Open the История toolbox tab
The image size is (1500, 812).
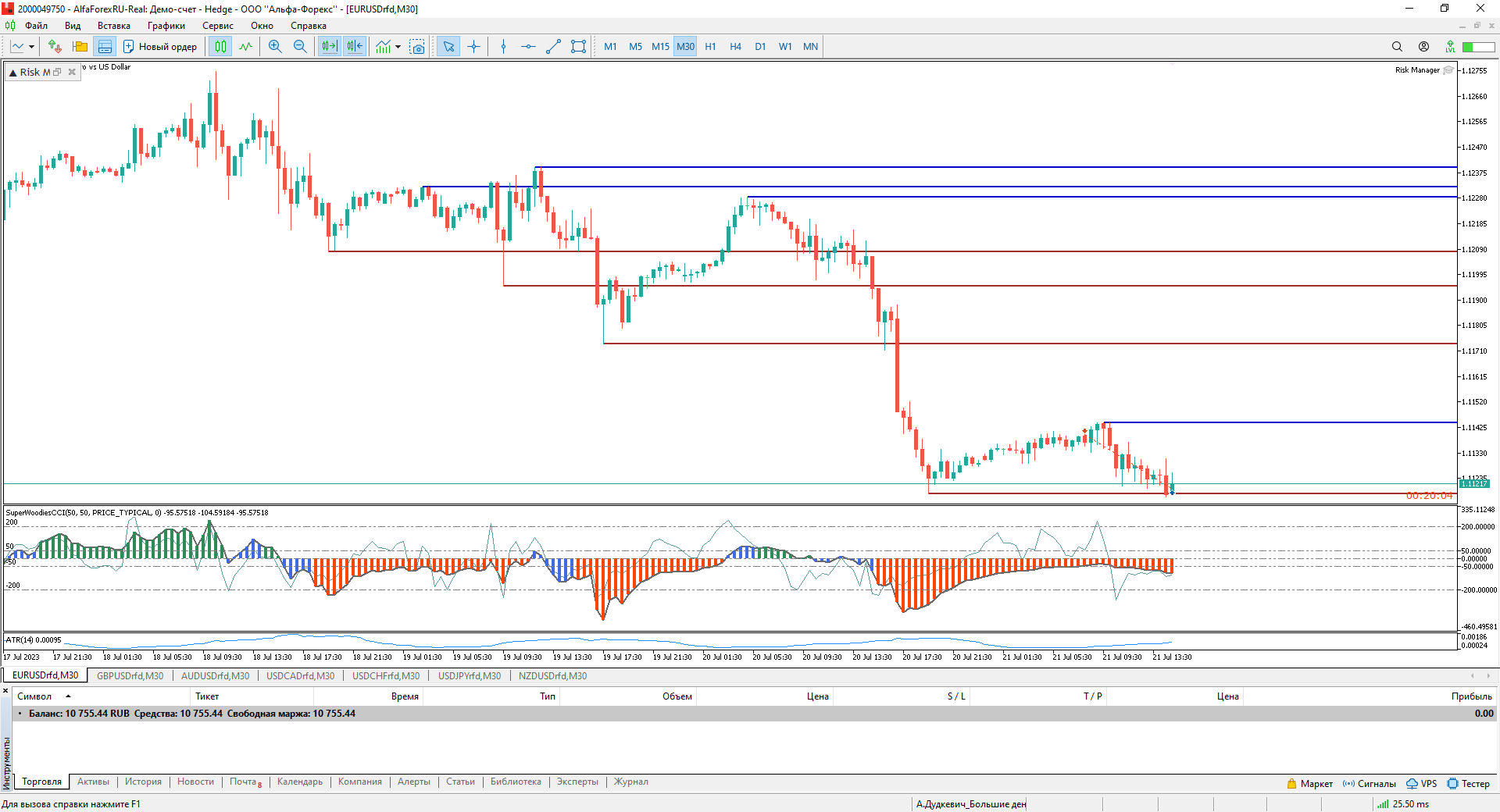[143, 782]
